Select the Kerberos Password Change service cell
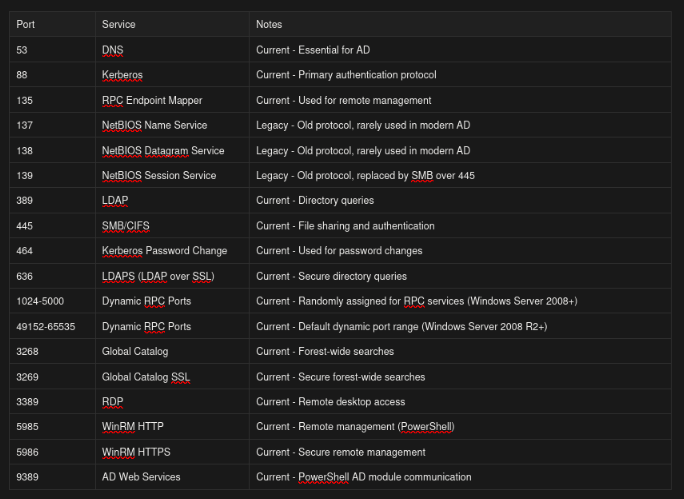Screen dimensions: 684x499 coord(164,251)
